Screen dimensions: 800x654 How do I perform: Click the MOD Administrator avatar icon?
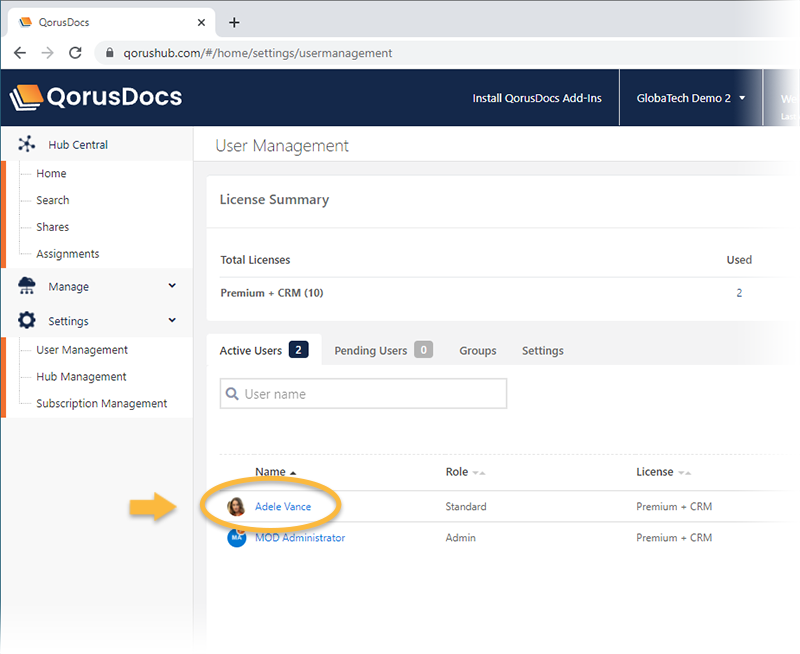point(237,538)
